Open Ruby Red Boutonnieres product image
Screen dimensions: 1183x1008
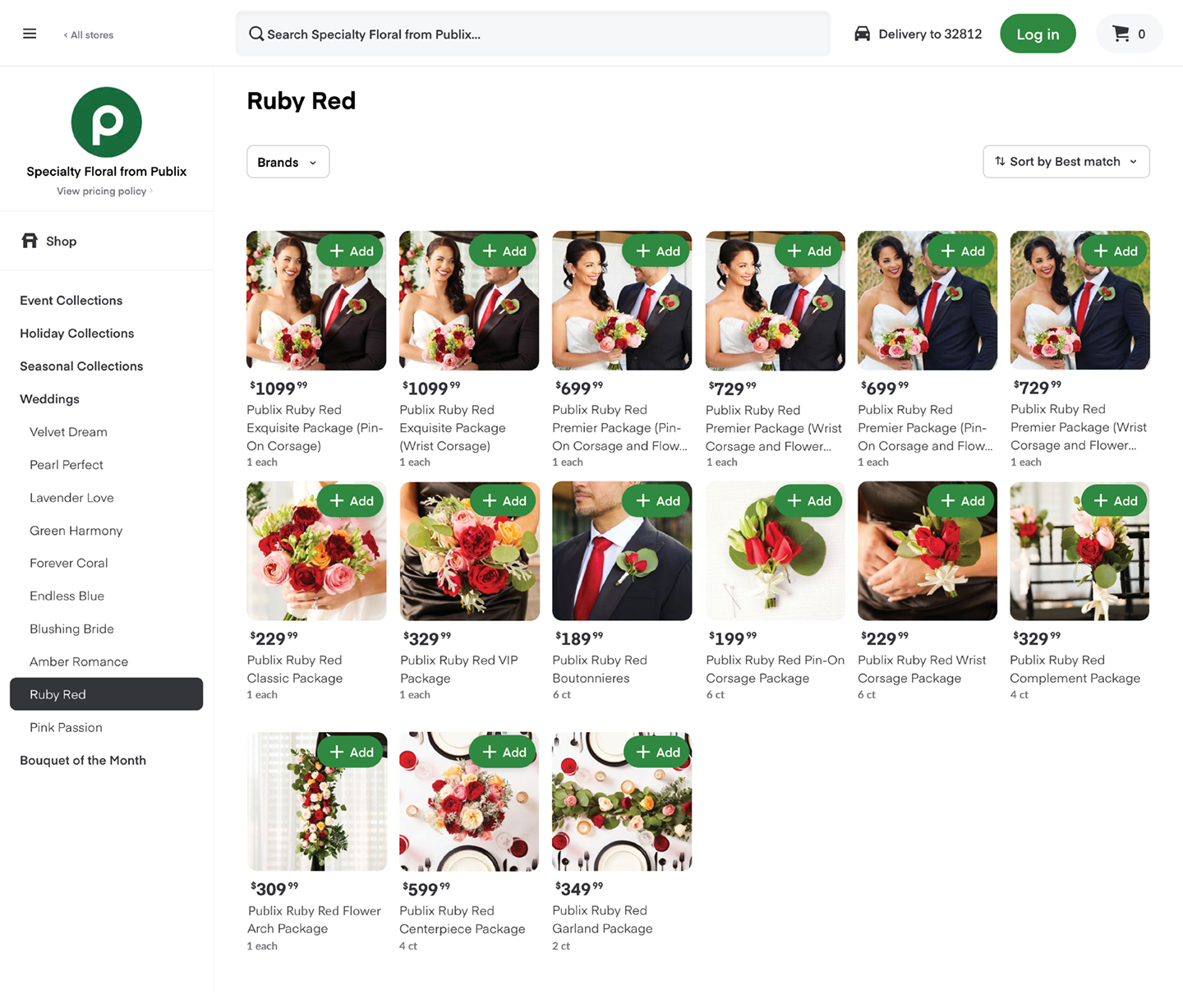(x=622, y=550)
